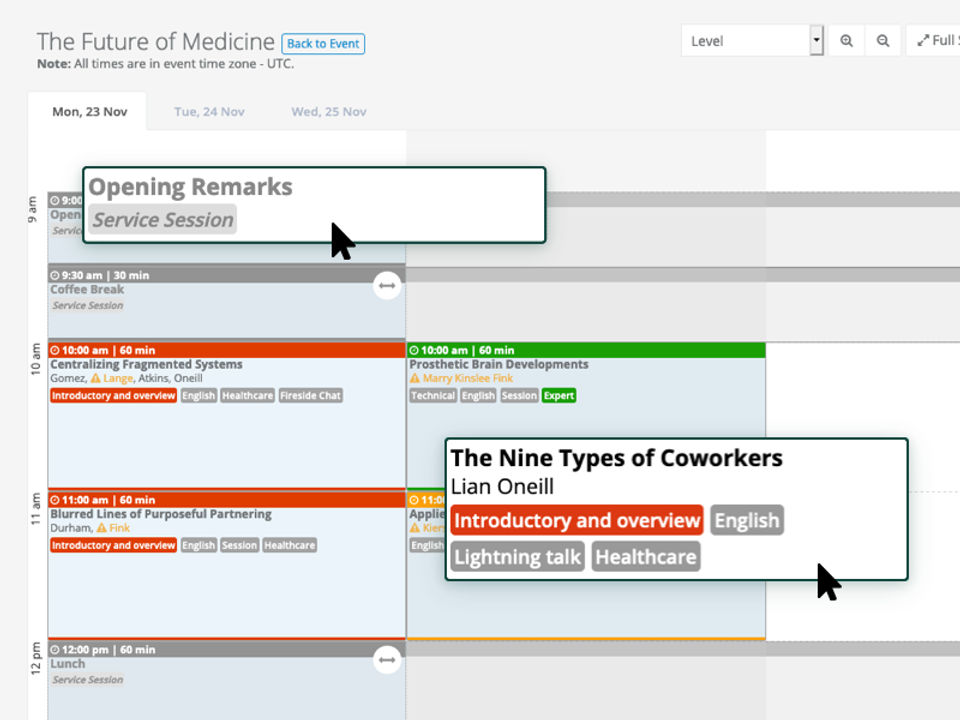
Task: Zoom out of the schedule grid
Action: 883,41
